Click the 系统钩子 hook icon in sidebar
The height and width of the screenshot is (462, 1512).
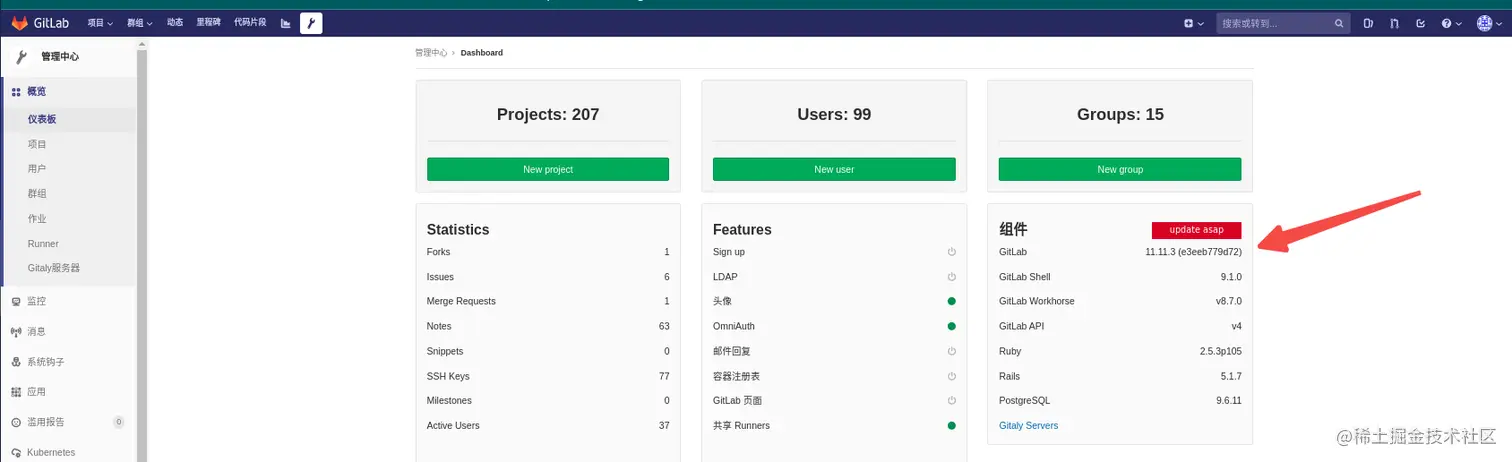(x=16, y=362)
